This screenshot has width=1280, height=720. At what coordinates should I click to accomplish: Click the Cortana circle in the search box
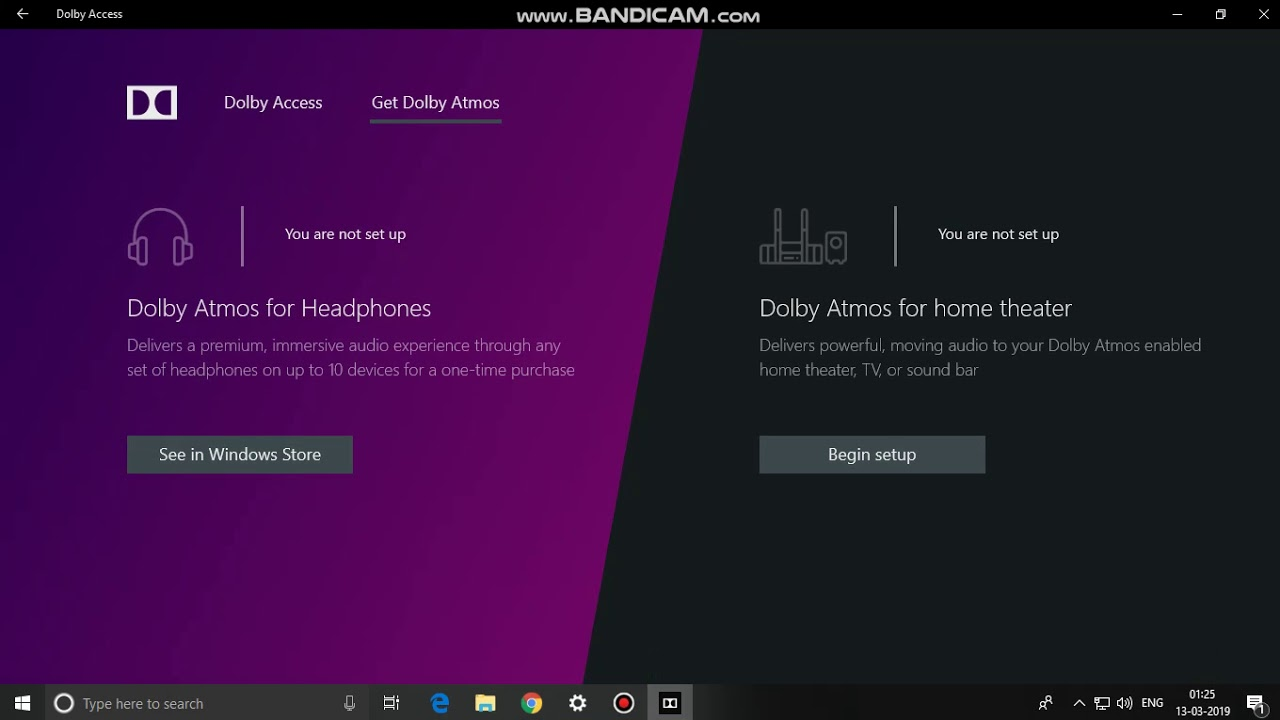[63, 703]
